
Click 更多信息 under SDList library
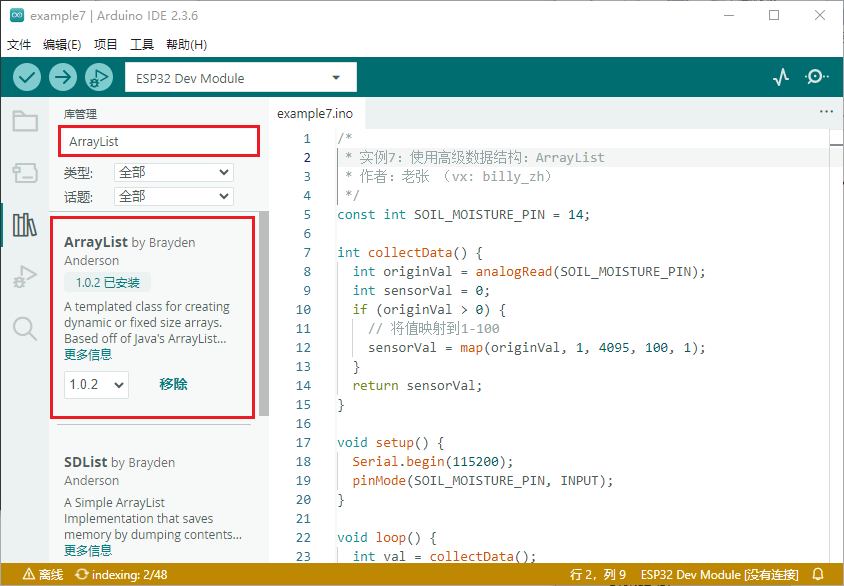[88, 550]
